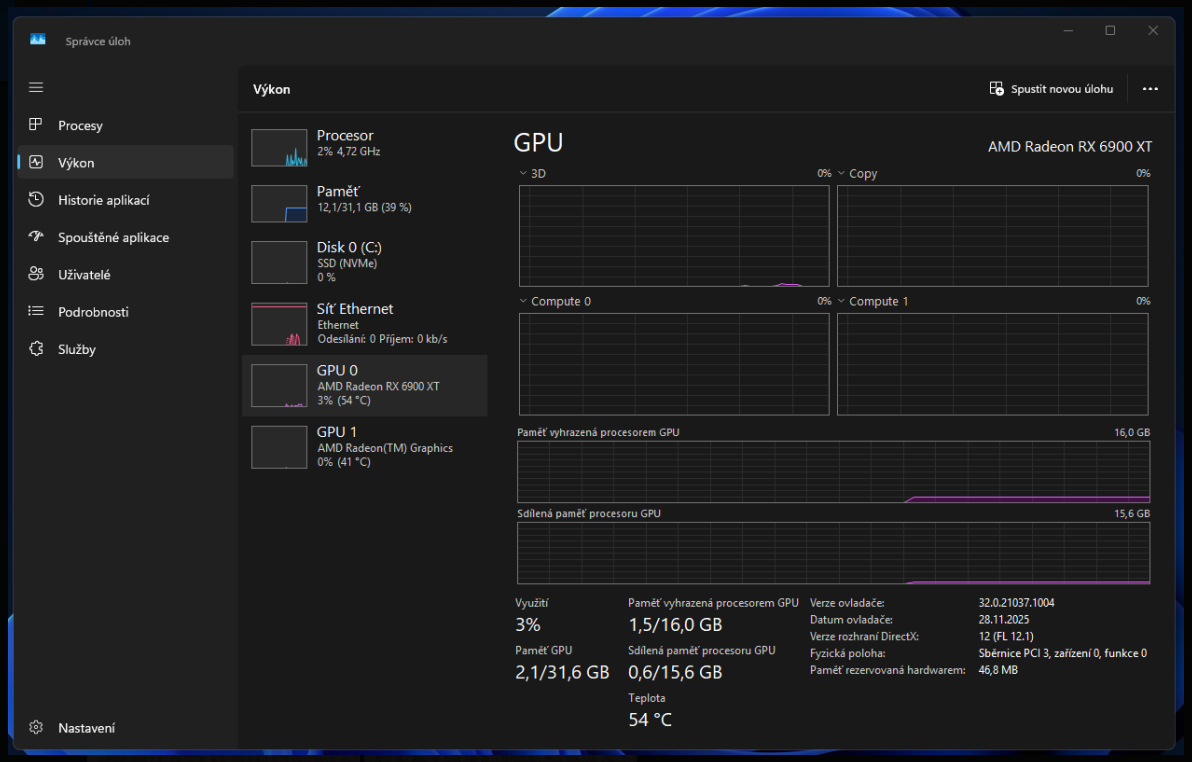Click the Odesílání: 0 Příjem: 0 kb/s text
This screenshot has height=762, width=1192.
(382, 339)
